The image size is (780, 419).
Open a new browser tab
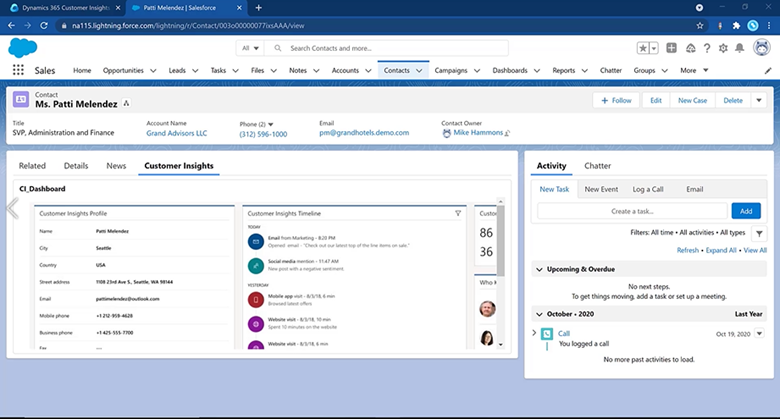point(259,7)
